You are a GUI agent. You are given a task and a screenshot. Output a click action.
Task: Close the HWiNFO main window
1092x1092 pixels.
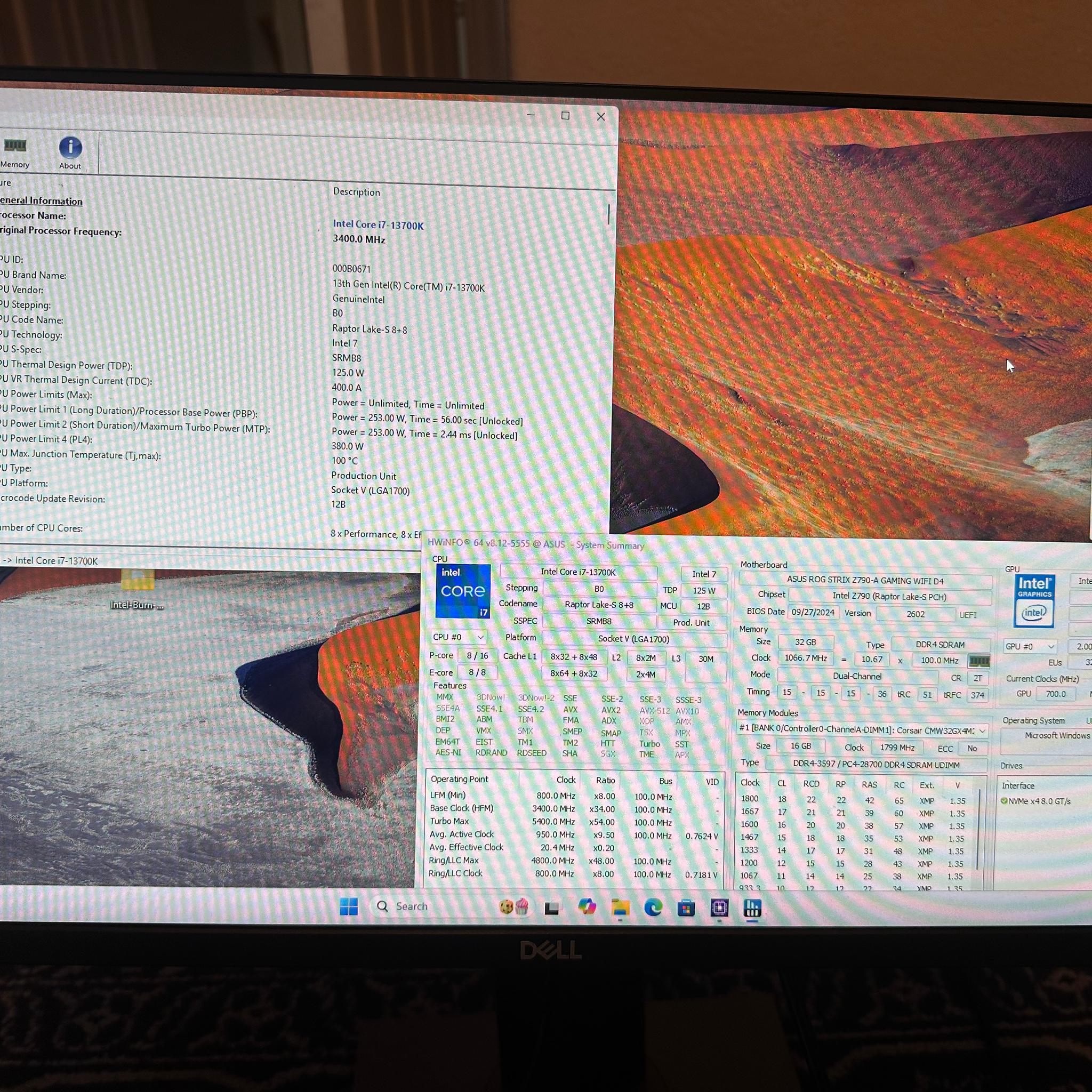point(601,116)
